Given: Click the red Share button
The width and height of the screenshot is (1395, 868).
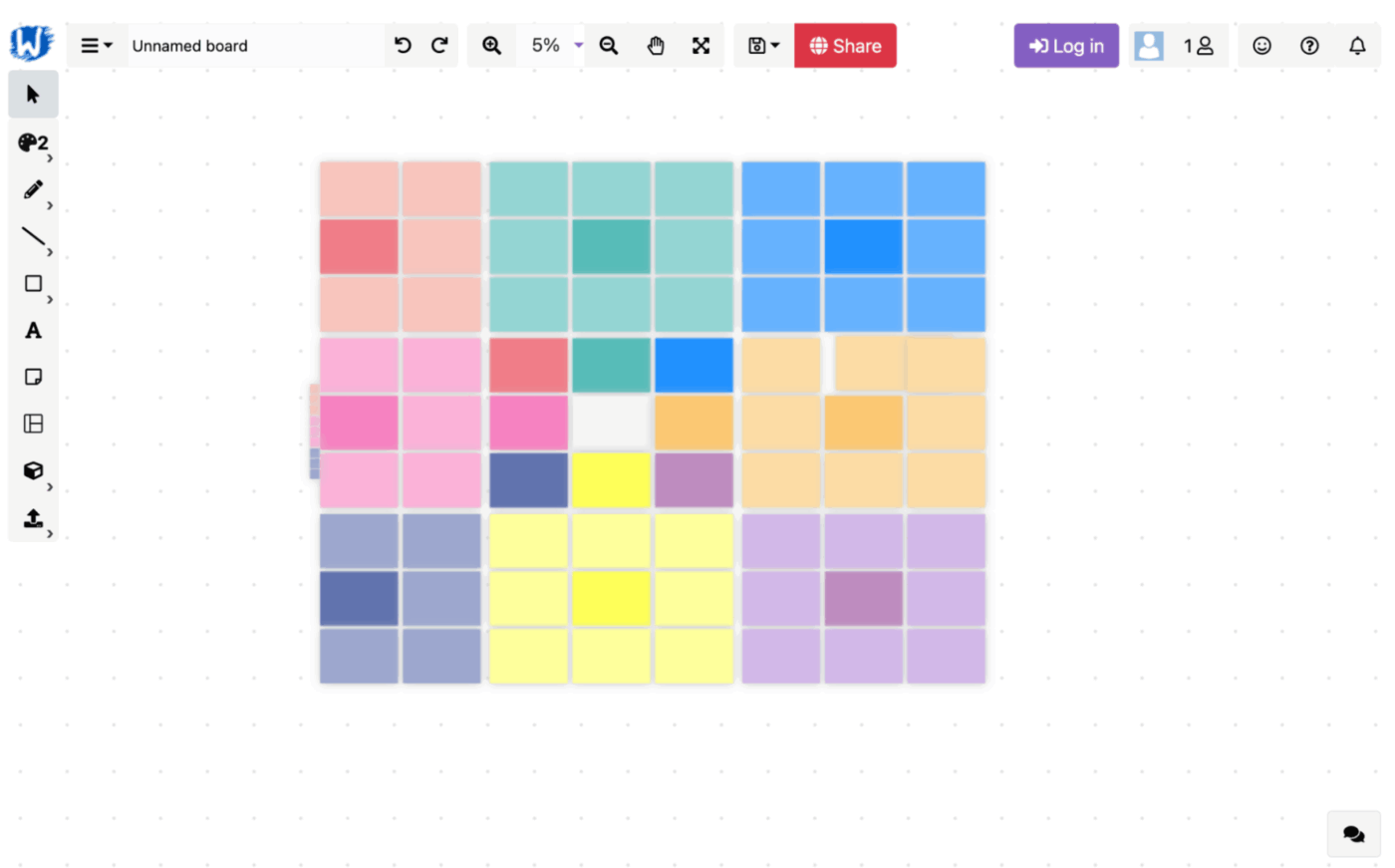Looking at the screenshot, I should [845, 46].
